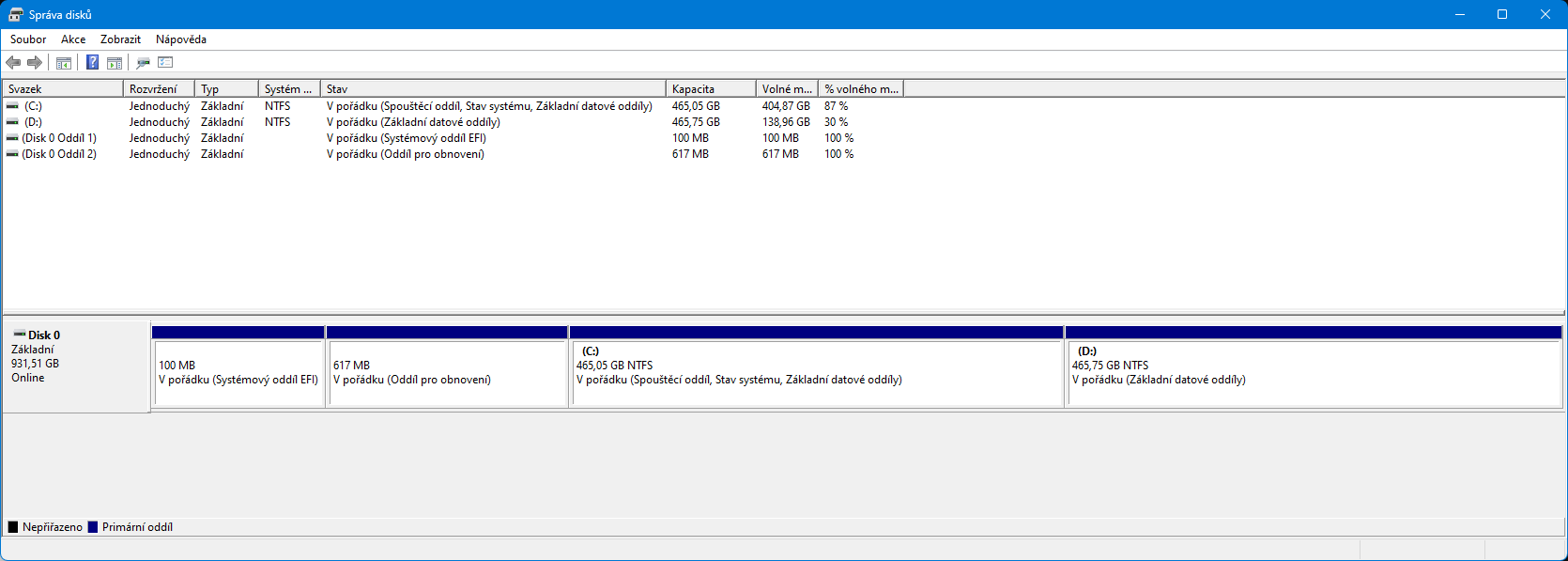Select the (C:) 465,05 GB NTFS partition block

[816, 371]
